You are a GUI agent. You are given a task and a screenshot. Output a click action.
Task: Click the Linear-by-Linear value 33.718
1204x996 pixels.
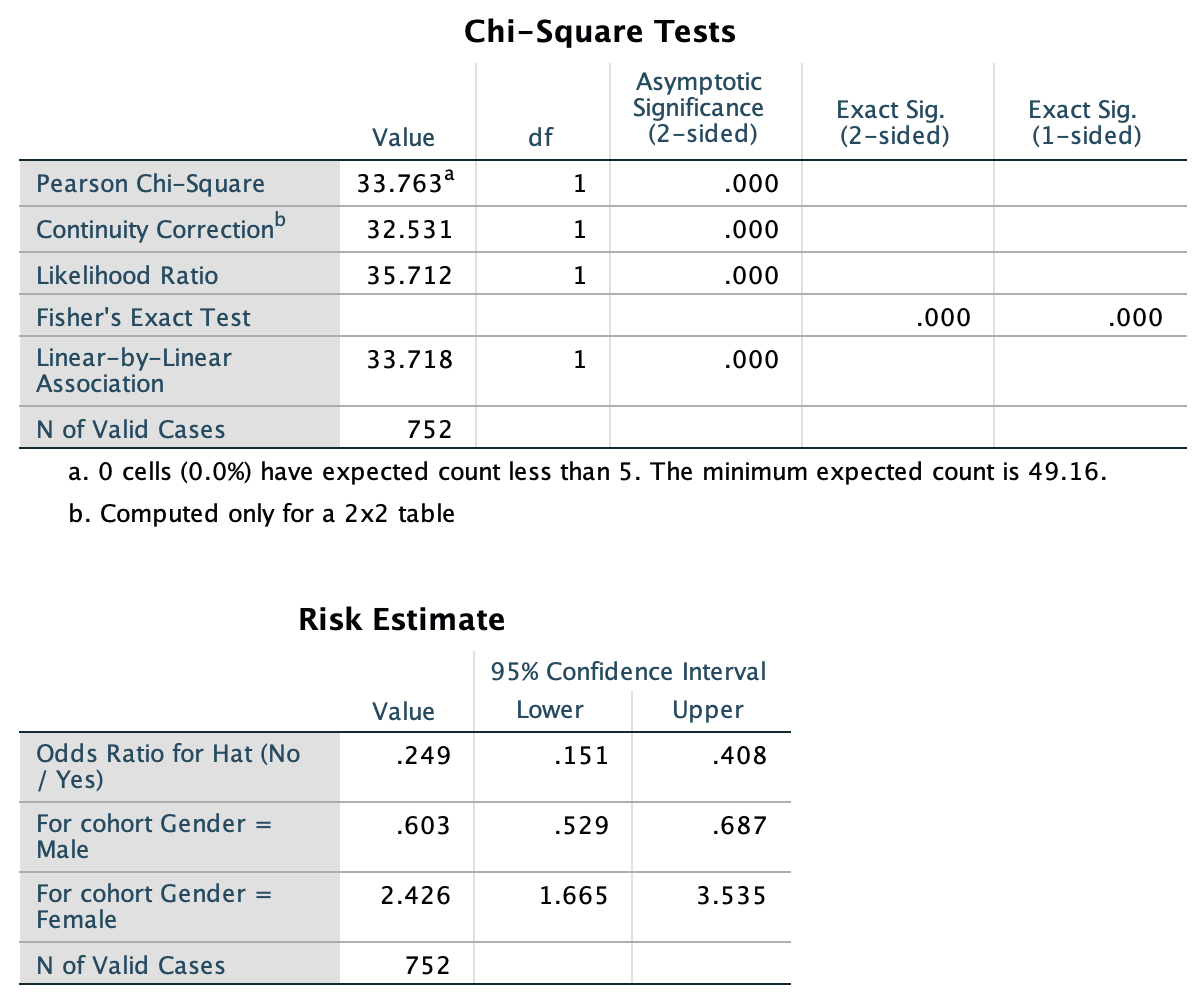tap(410, 358)
